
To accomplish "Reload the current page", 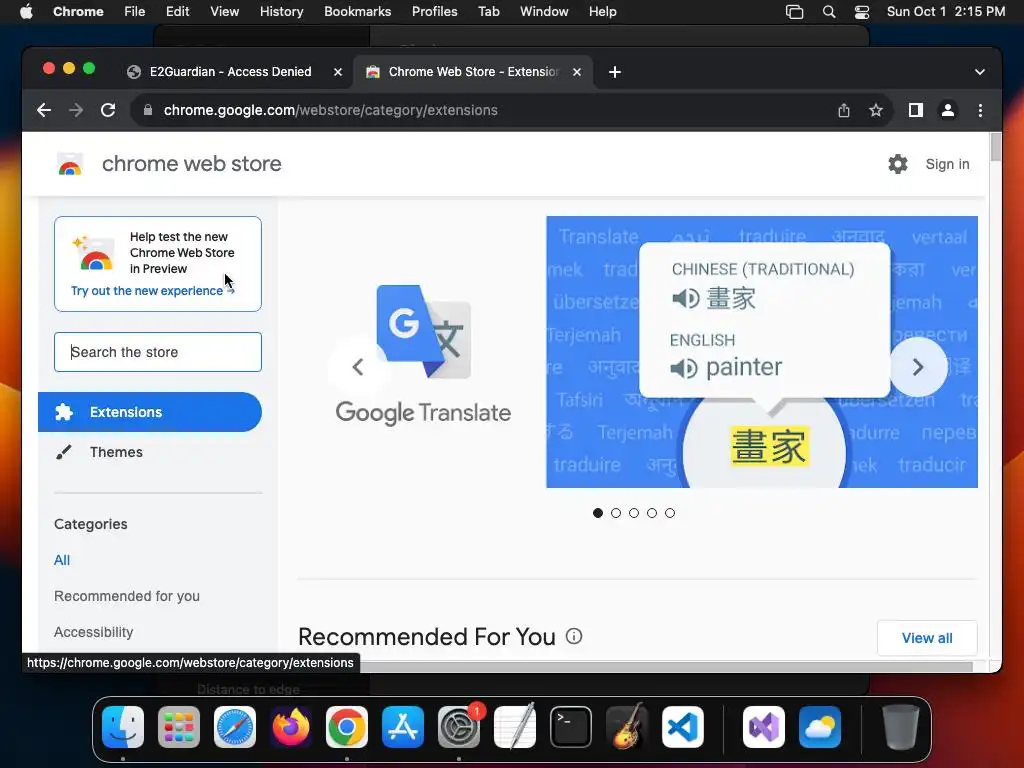I will [108, 110].
